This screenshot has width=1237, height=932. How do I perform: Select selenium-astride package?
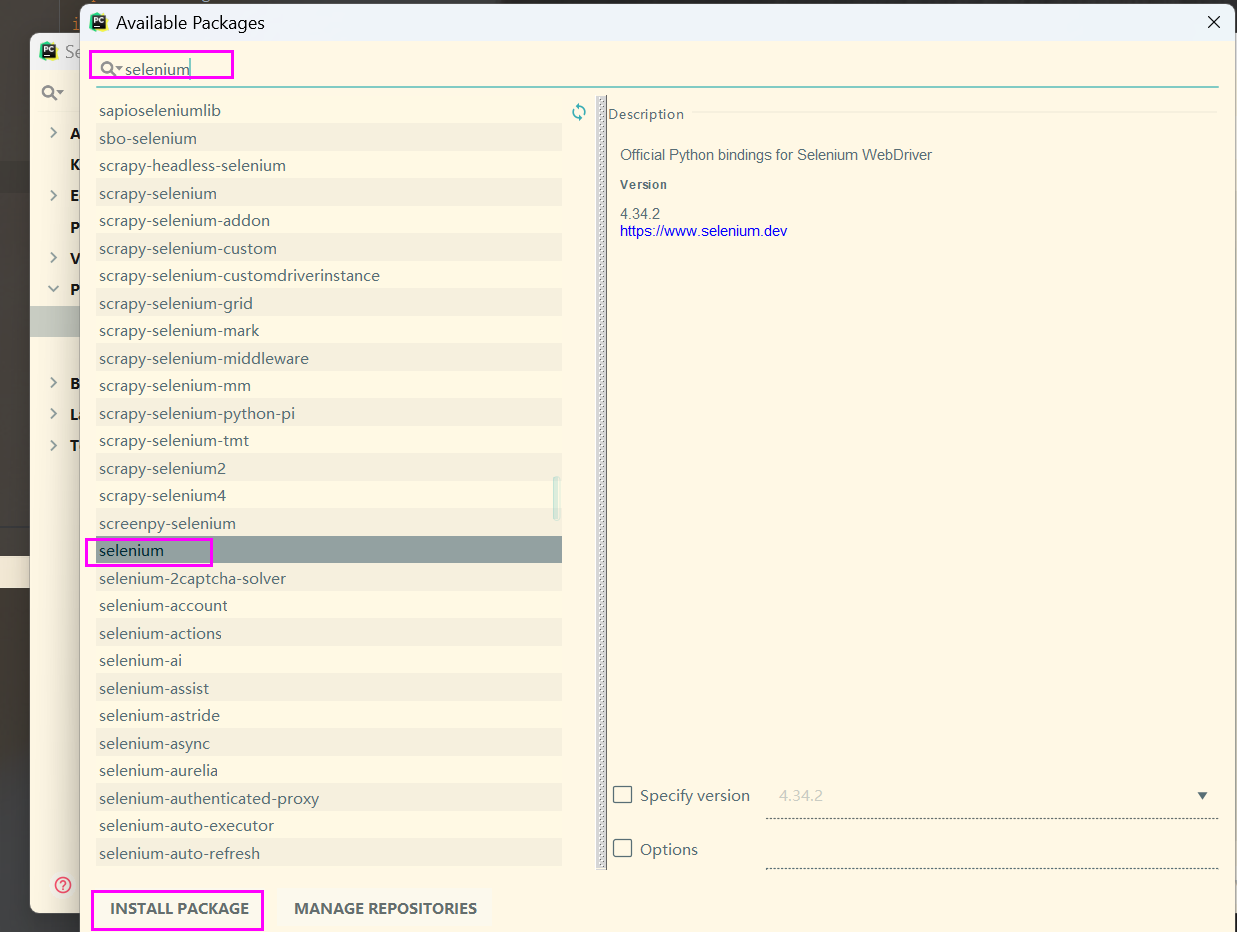click(329, 715)
